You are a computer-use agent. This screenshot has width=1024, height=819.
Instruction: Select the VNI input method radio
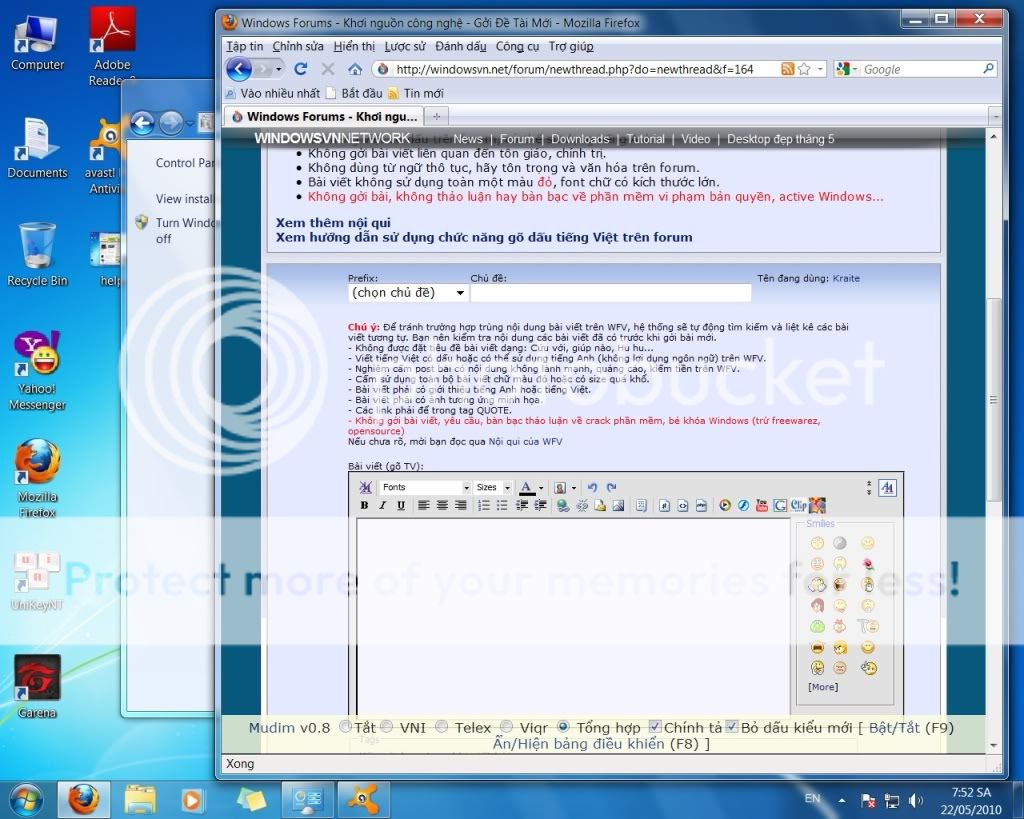386,727
